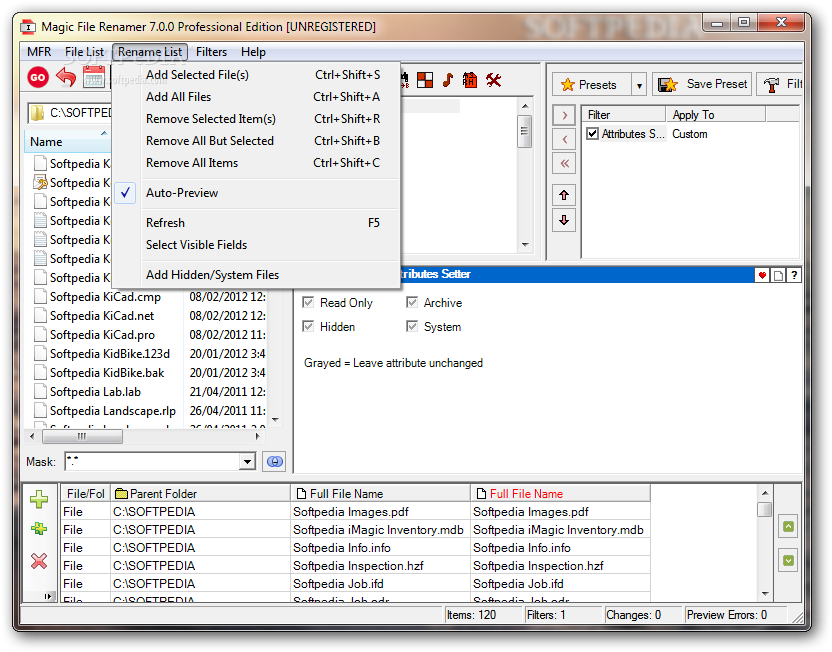
Task: Select Softpedia Inspection.hzf row
Action: point(356,566)
